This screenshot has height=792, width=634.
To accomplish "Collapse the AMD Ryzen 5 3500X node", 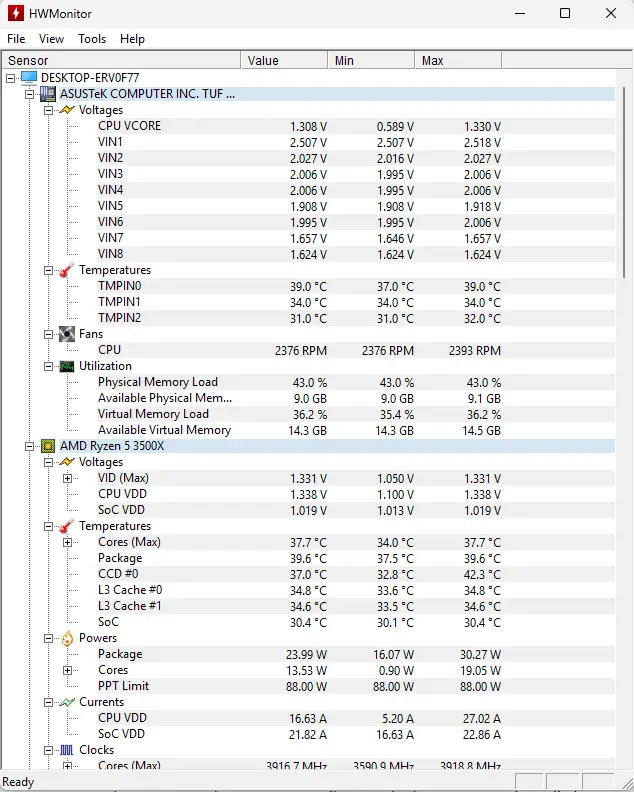I will tap(29, 446).
